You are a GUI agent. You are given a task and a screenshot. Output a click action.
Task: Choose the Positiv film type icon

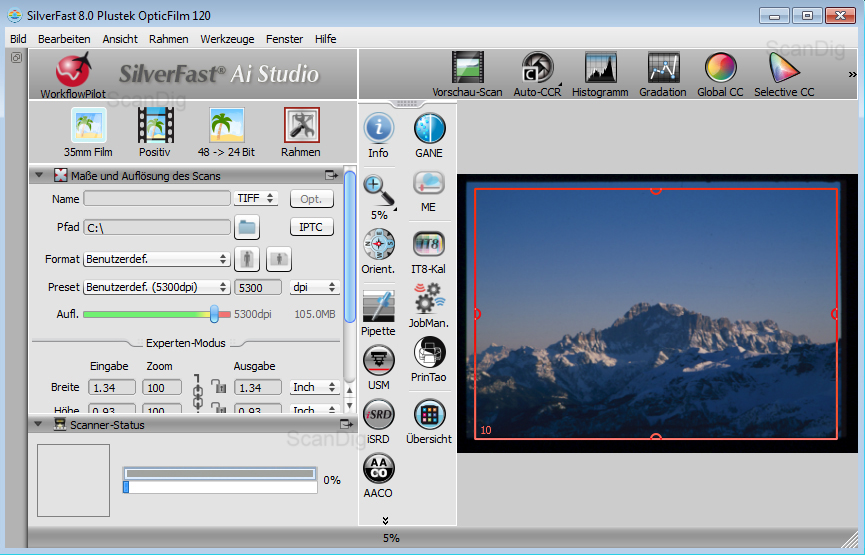point(155,126)
